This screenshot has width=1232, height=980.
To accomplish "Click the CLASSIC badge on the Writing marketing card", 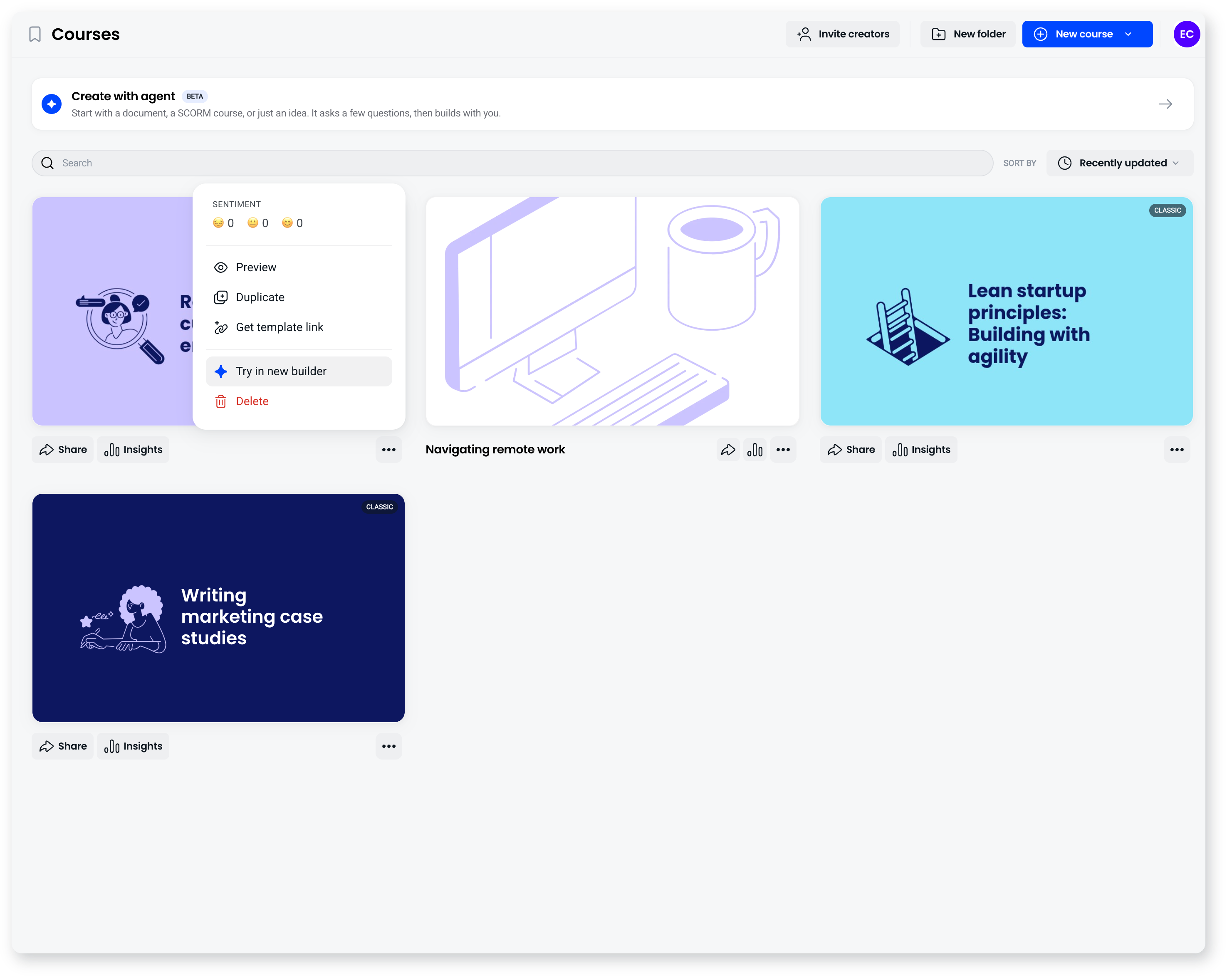I will point(379,507).
